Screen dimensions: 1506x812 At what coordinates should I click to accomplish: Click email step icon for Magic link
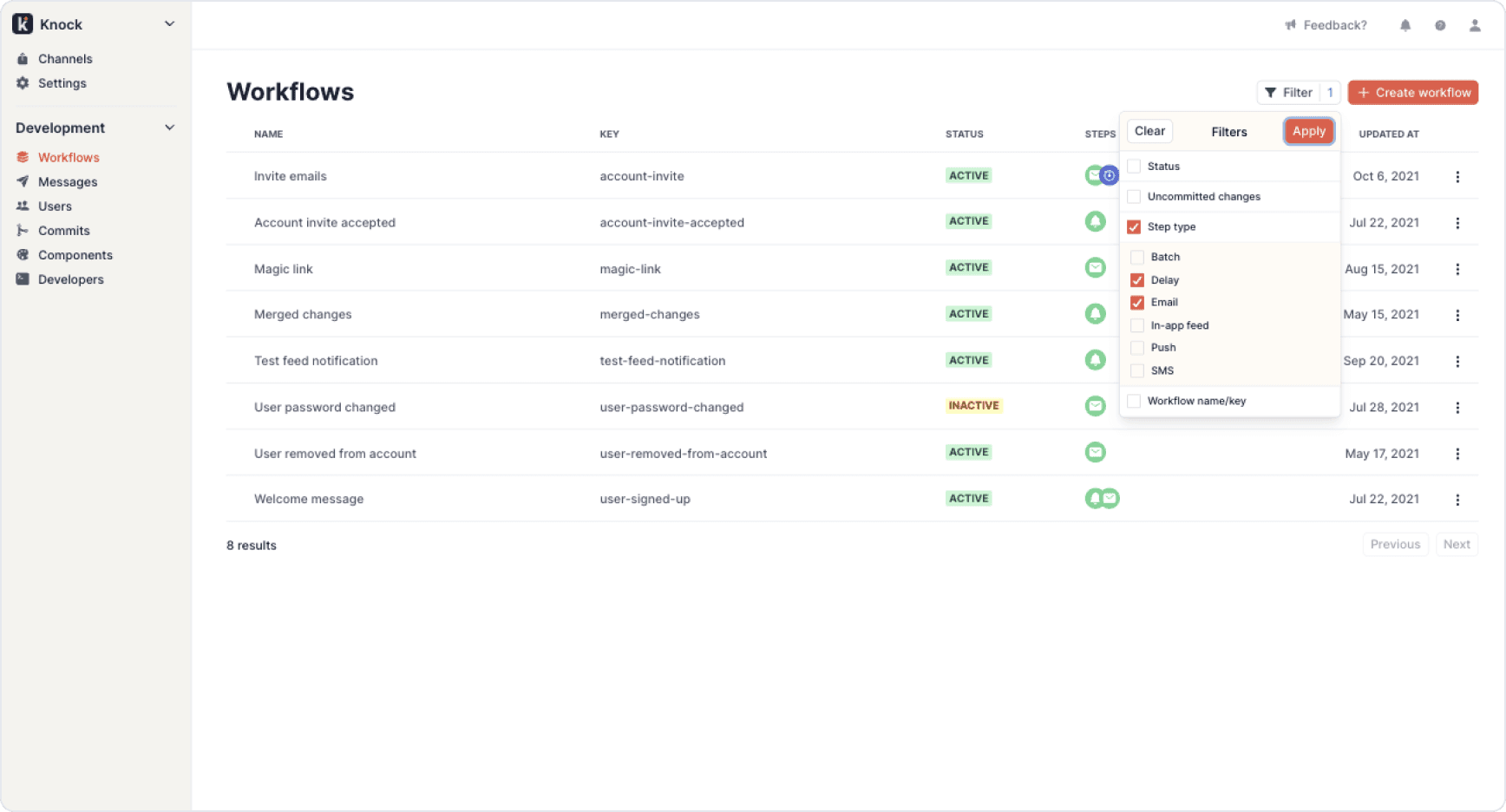point(1096,268)
